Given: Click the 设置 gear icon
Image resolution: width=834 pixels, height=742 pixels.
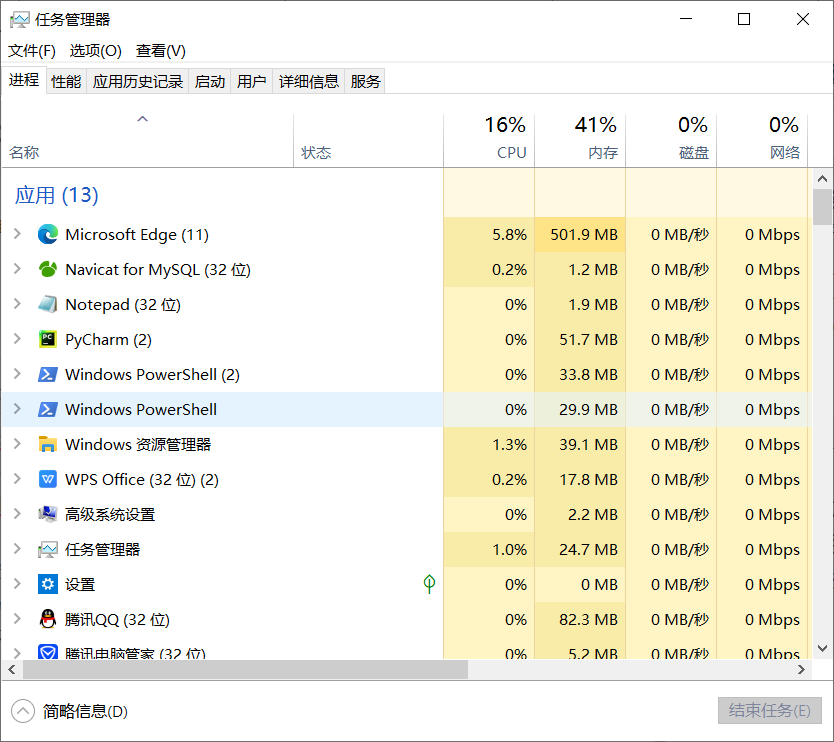Looking at the screenshot, I should tap(48, 584).
